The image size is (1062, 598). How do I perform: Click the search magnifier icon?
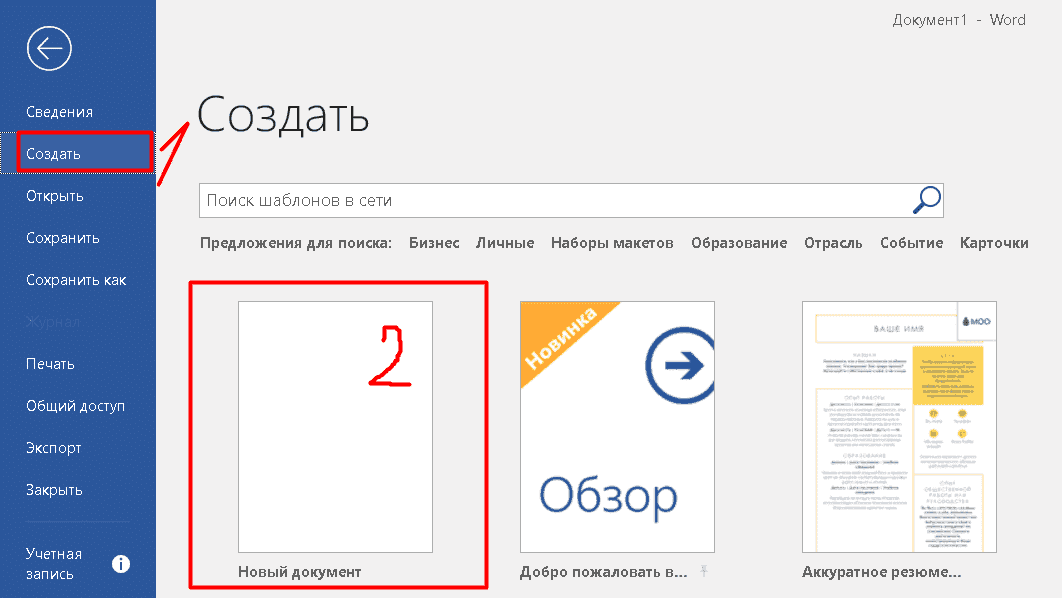point(925,200)
